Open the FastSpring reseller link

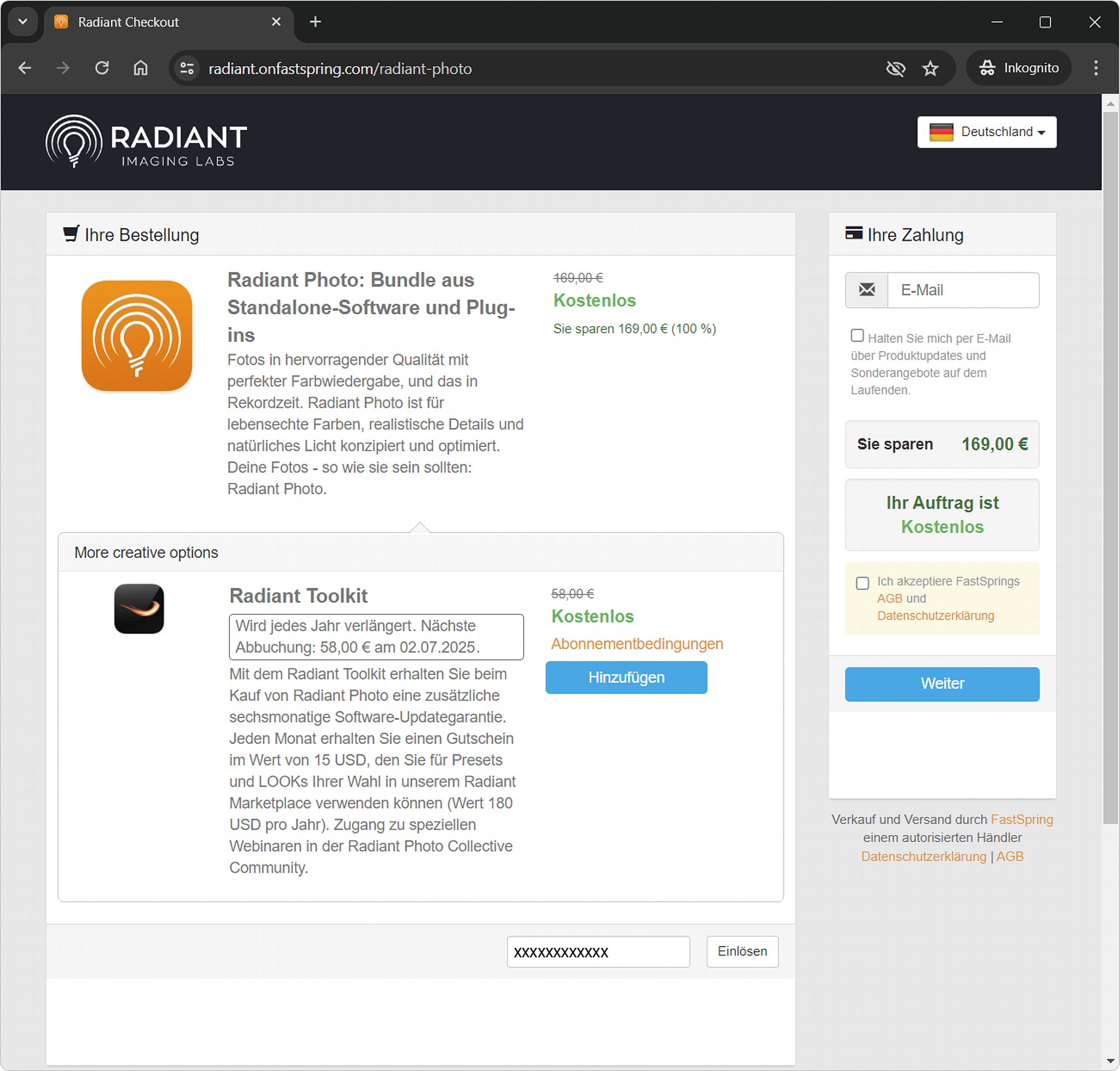[x=1022, y=820]
